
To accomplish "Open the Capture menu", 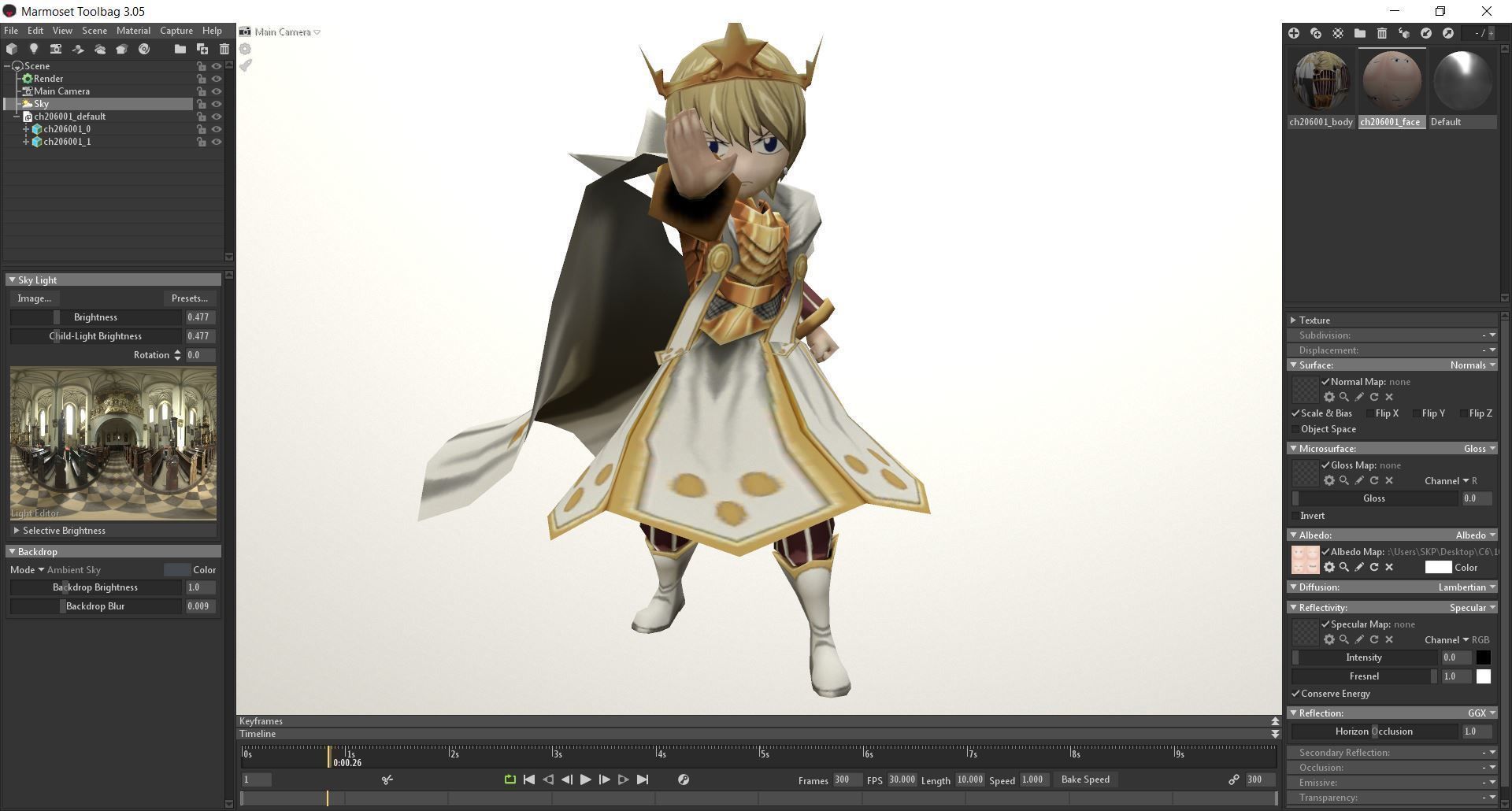I will pyautogui.click(x=176, y=31).
